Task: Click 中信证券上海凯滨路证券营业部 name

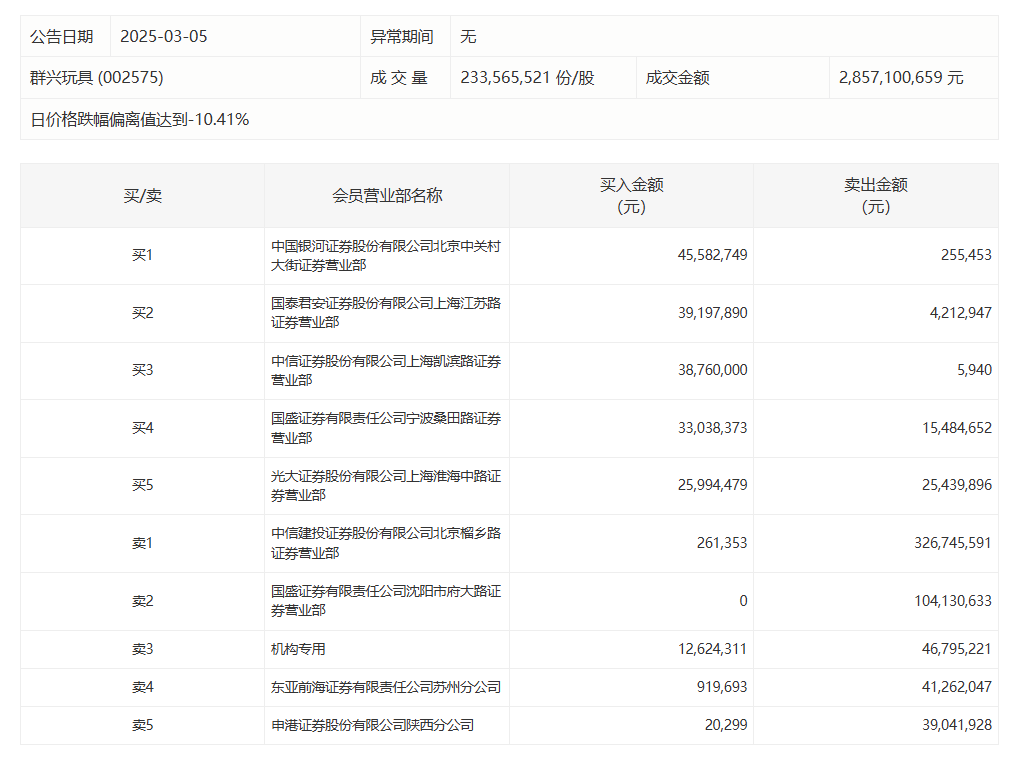Action: click(x=385, y=370)
